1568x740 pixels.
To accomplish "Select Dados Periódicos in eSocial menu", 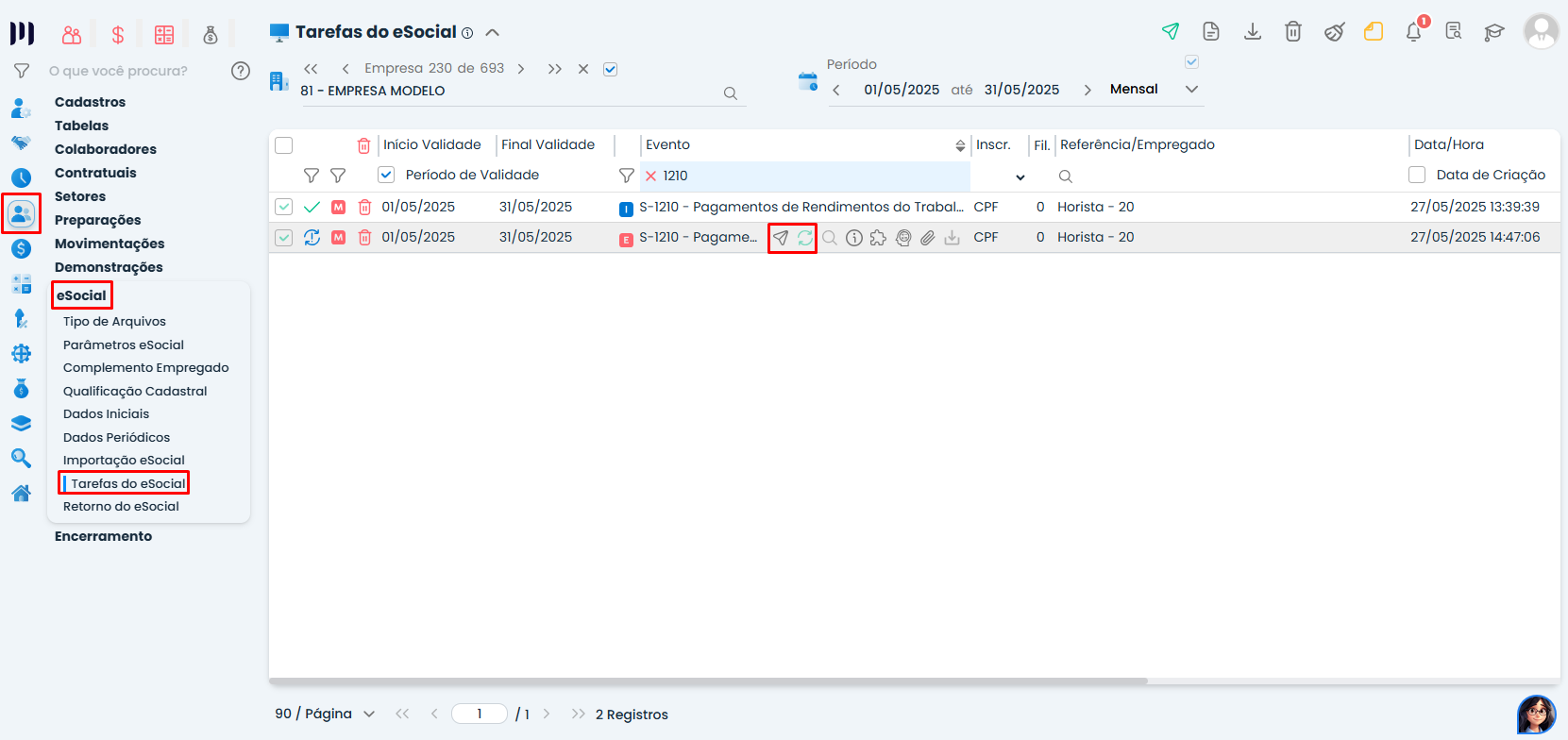I will click(x=117, y=437).
